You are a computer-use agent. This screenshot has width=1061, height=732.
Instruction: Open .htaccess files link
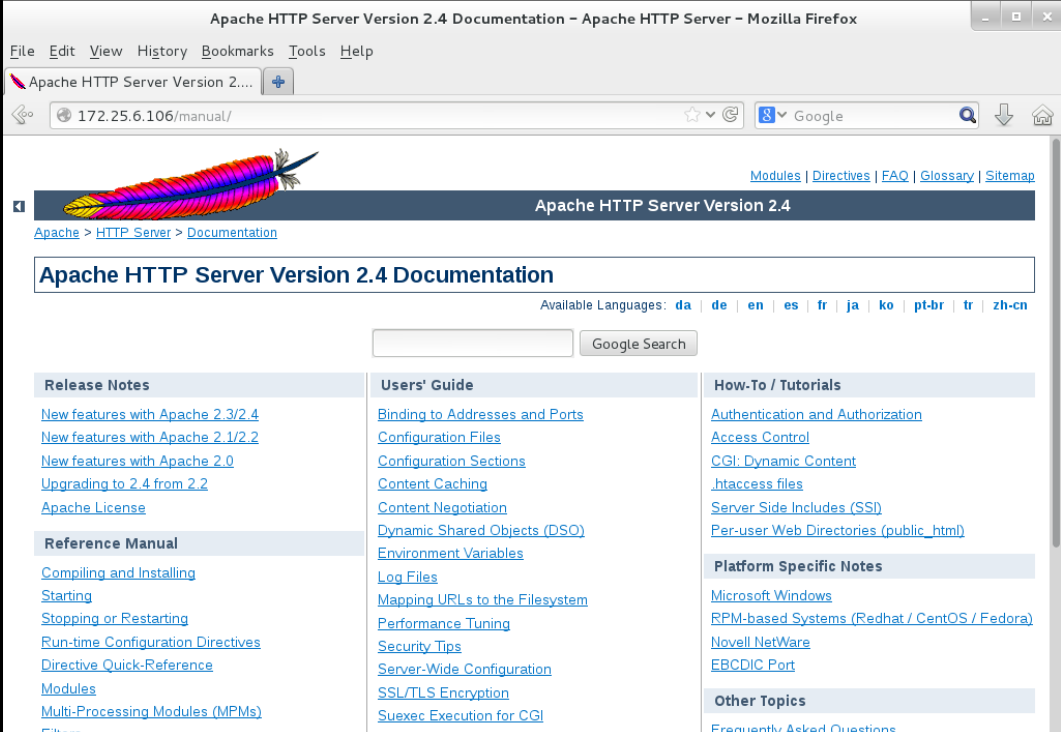[757, 484]
